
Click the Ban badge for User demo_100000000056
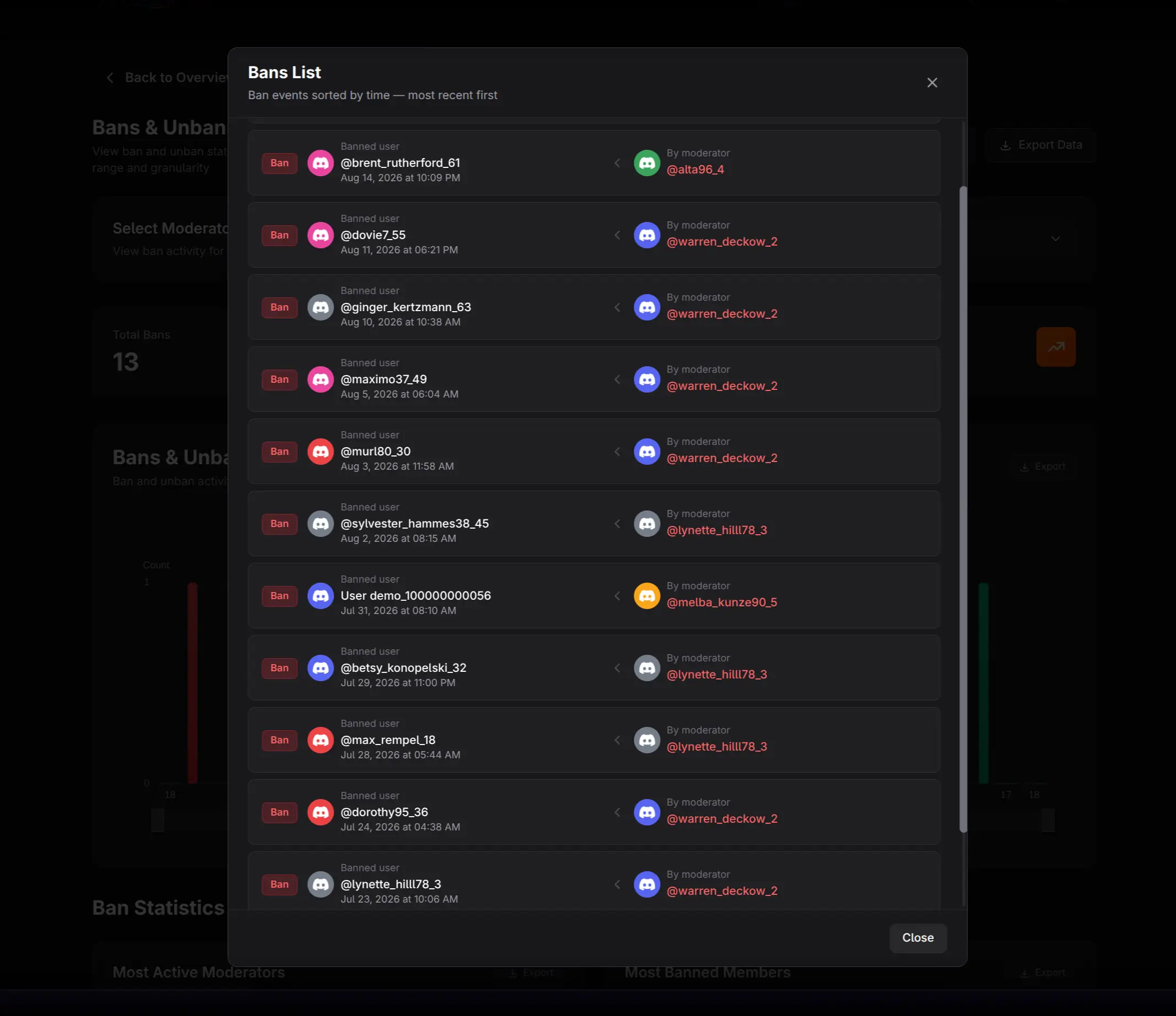[279, 595]
